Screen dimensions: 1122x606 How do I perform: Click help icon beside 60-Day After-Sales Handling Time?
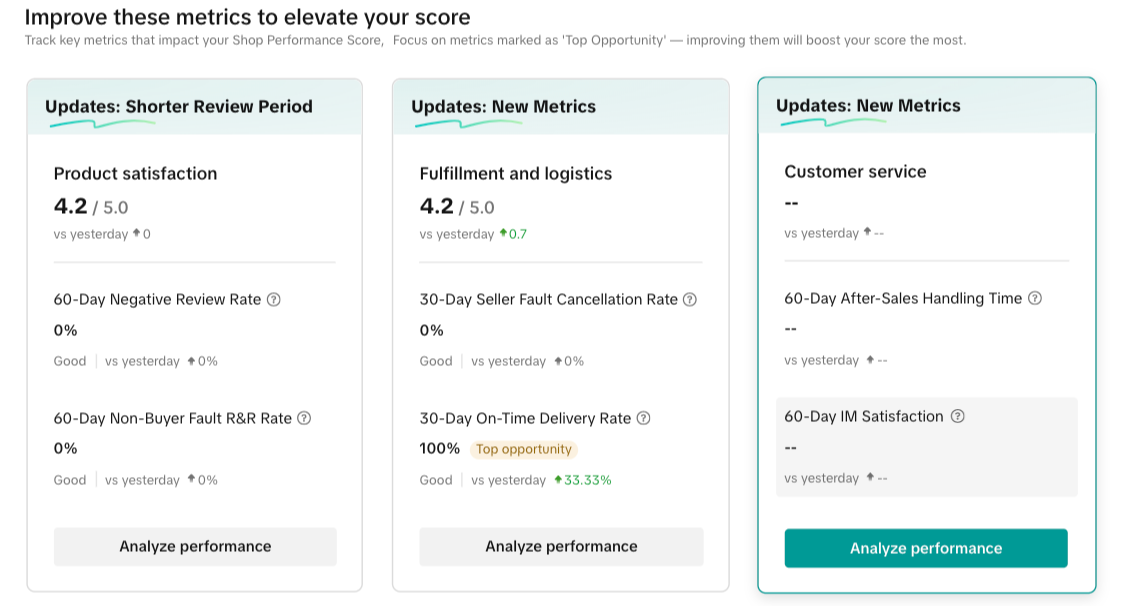pyautogui.click(x=1035, y=298)
